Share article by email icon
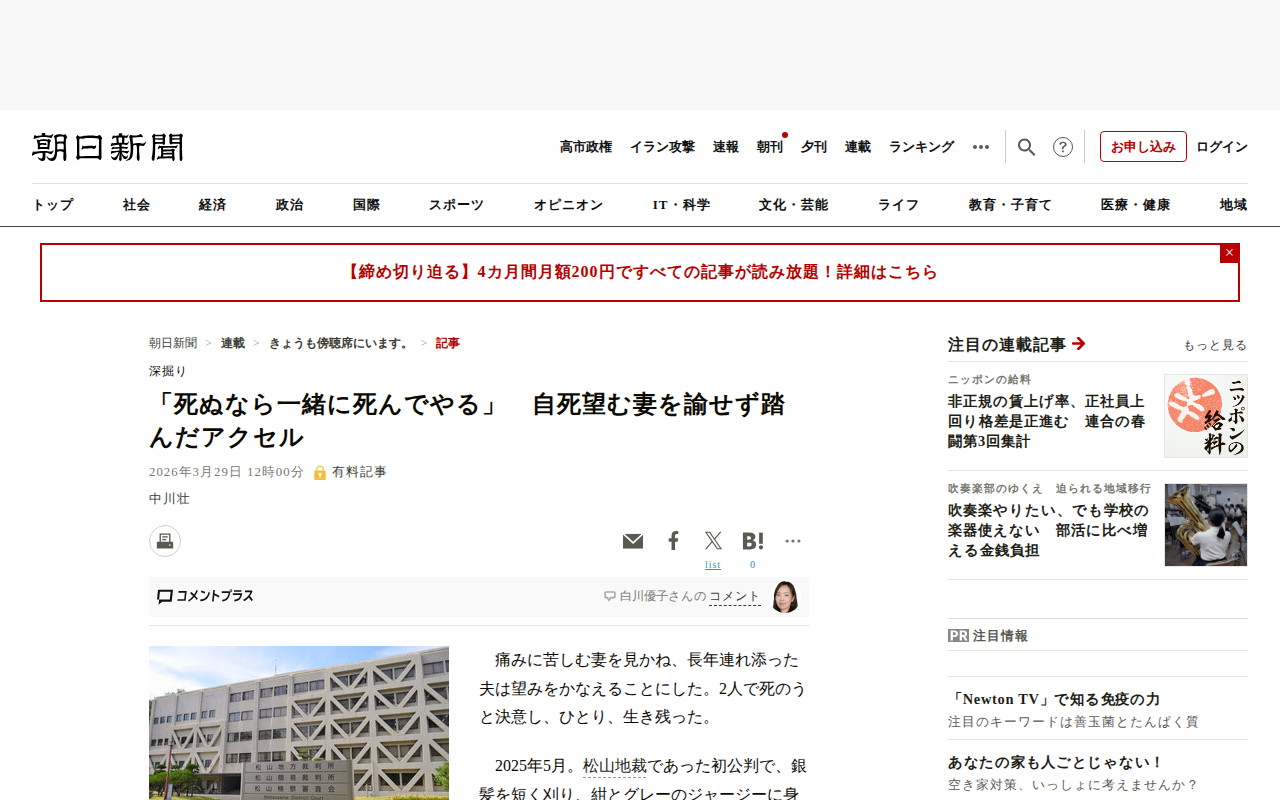 (x=633, y=541)
